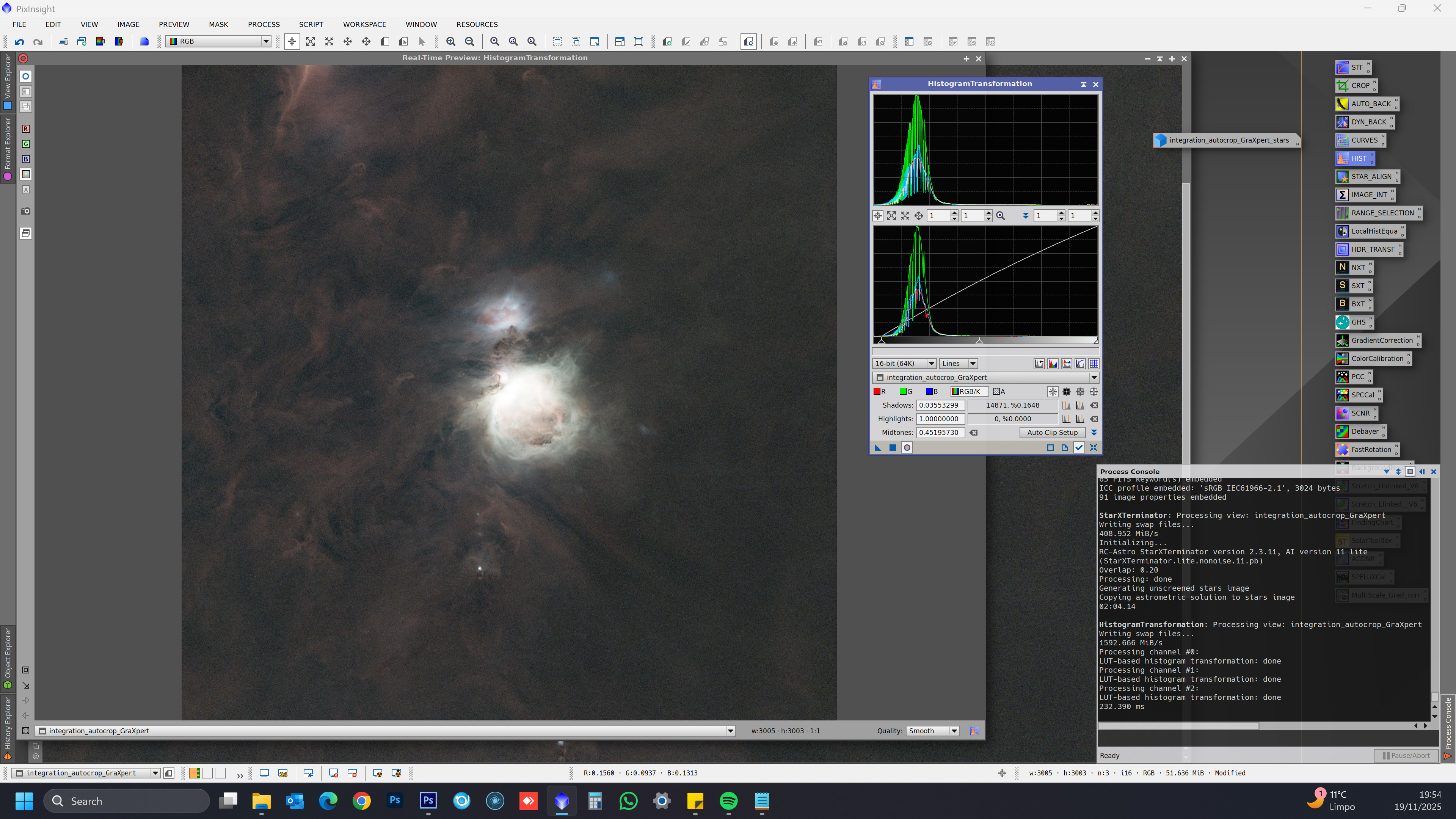1456x819 pixels.
Task: Toggle the Real-Time Preview circle button
Action: coord(907,448)
